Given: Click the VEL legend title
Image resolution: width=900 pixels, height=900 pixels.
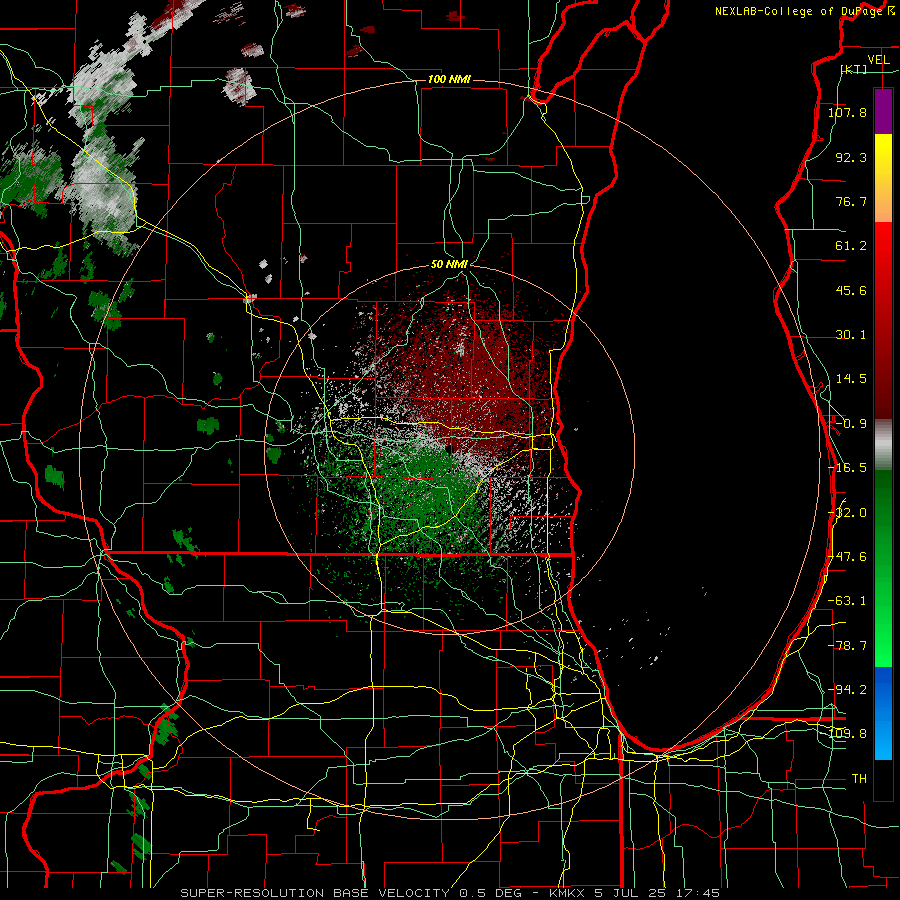Looking at the screenshot, I should [x=878, y=60].
